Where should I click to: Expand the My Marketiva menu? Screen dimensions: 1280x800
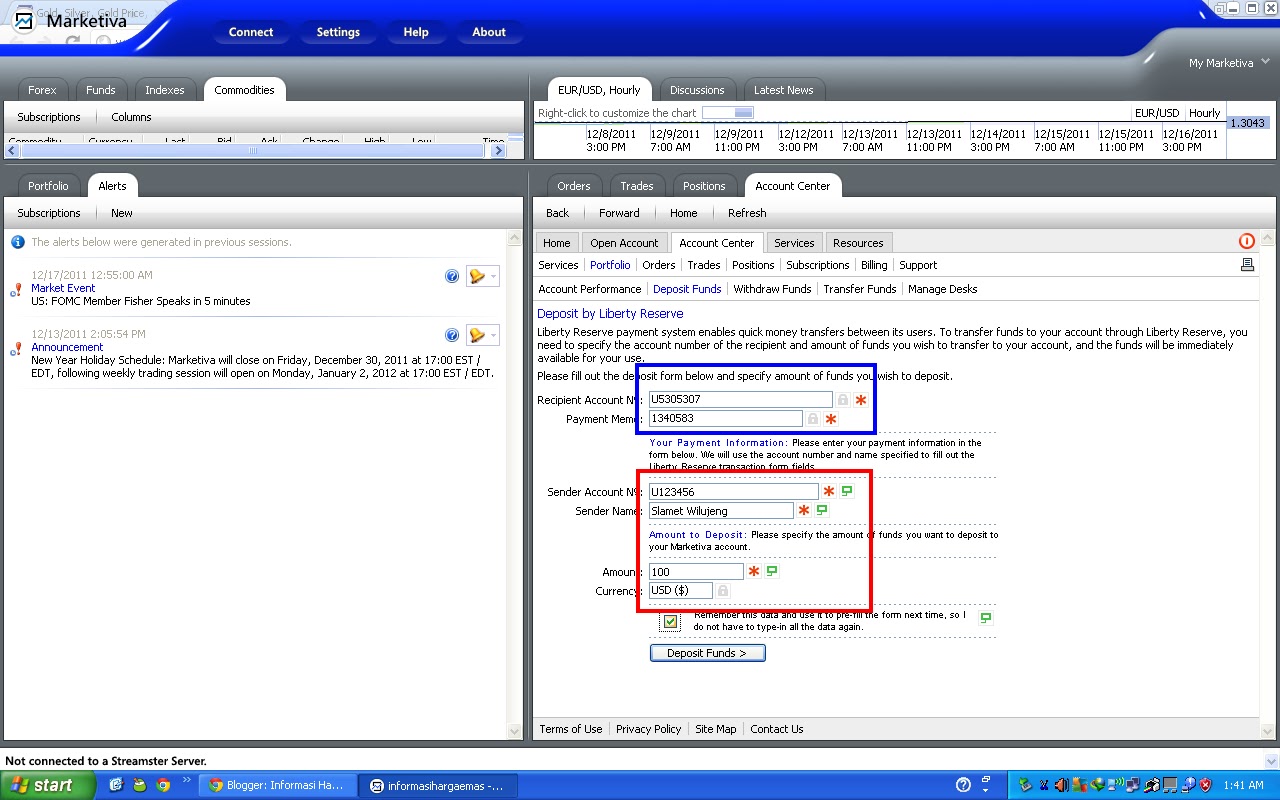[1227, 63]
